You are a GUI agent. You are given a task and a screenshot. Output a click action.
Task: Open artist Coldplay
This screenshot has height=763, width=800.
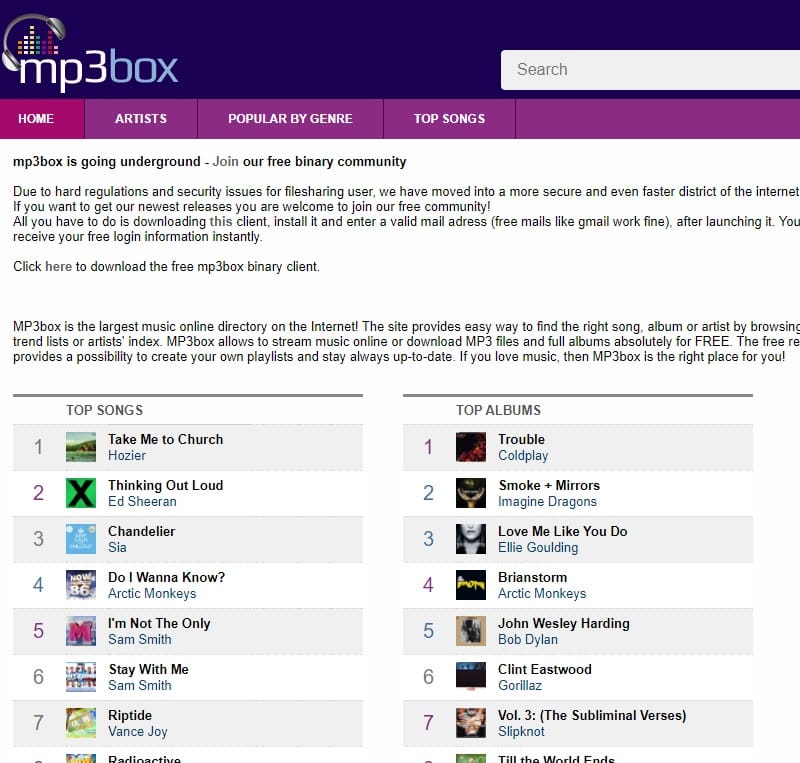pos(523,455)
